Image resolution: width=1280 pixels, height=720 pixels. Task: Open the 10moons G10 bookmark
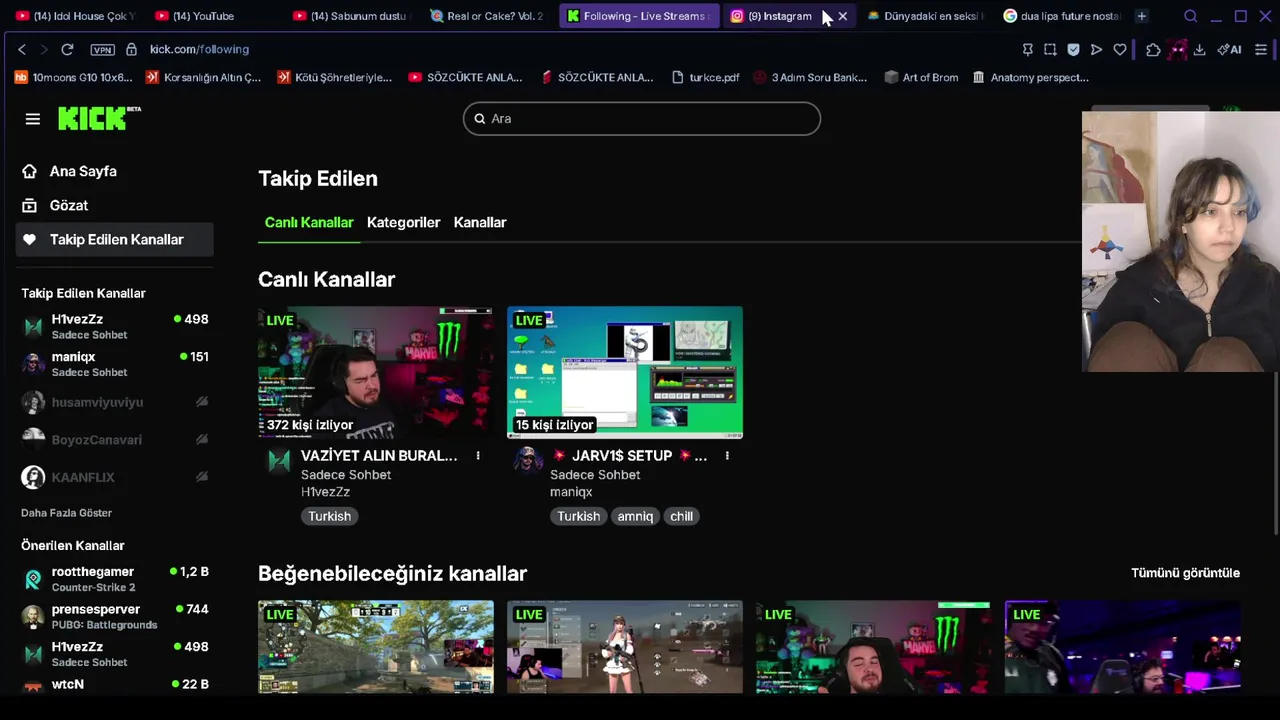coord(73,77)
